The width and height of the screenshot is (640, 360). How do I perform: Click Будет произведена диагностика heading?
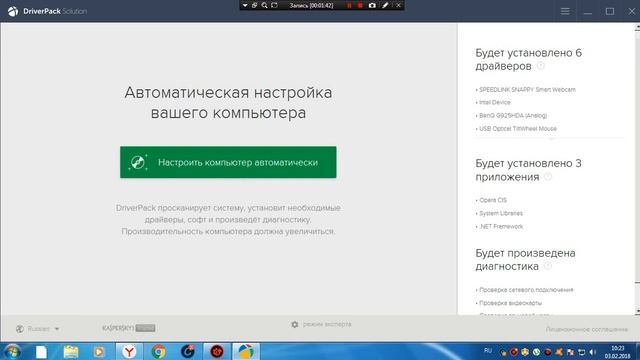525,260
